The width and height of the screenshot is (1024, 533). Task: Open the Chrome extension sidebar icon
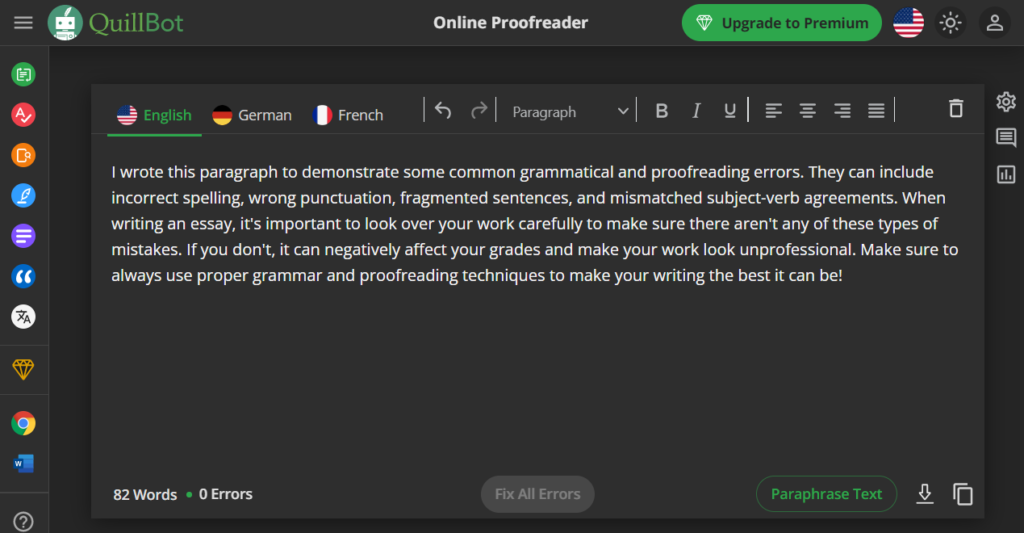(x=24, y=424)
